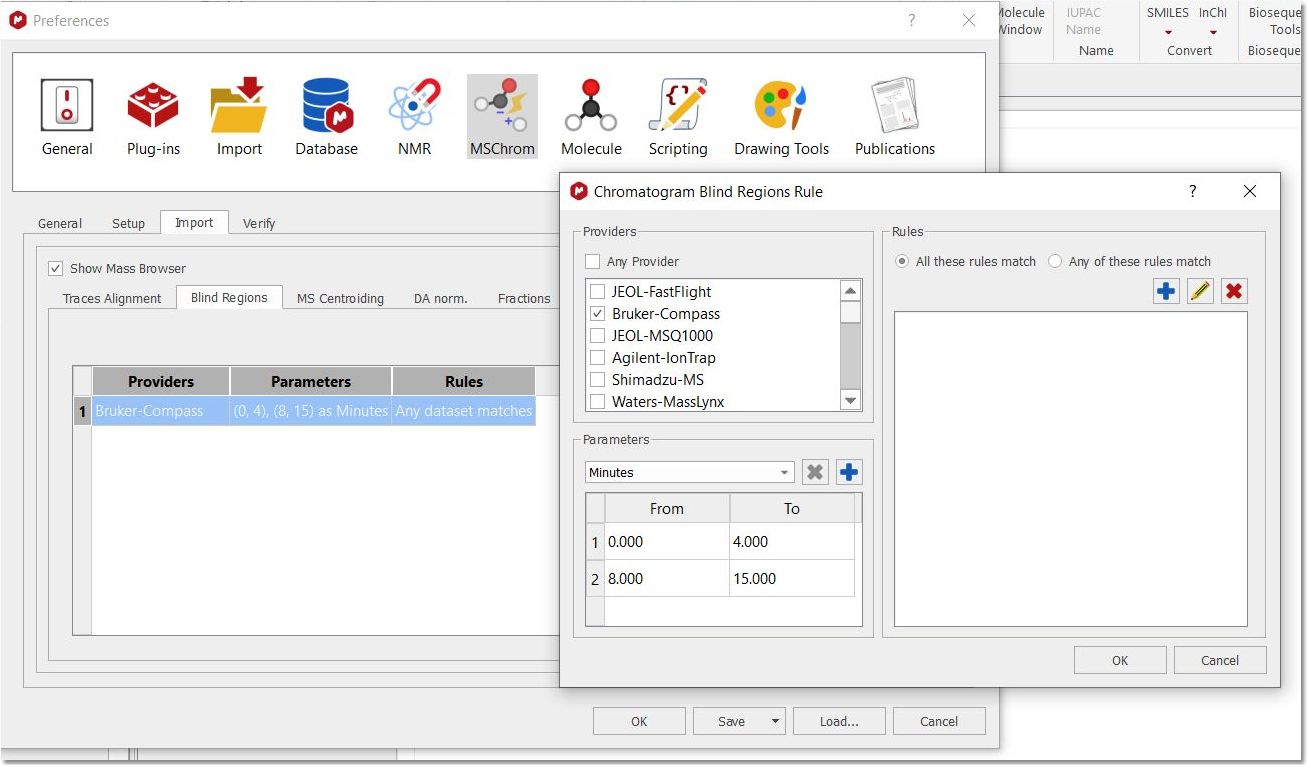The image size is (1308, 767).
Task: Delete rule with red X icon
Action: click(1234, 291)
